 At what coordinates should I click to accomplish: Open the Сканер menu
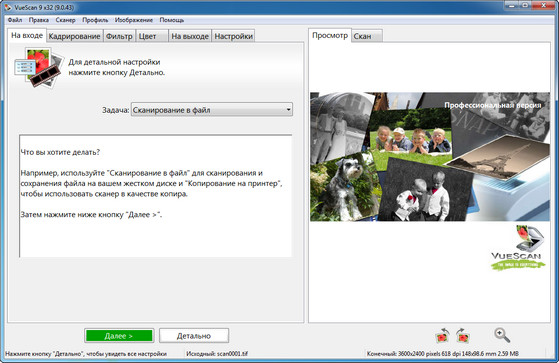pyautogui.click(x=65, y=20)
